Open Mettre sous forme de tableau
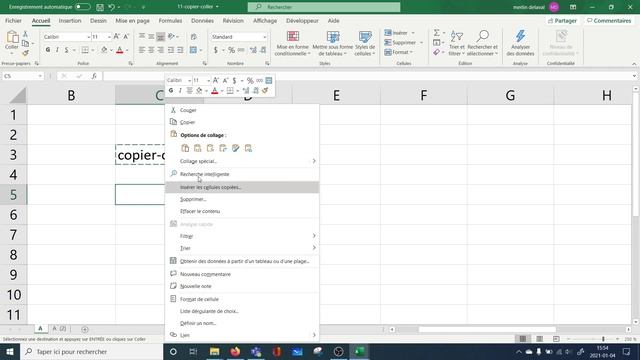This screenshot has width=640, height=360. coord(333,43)
